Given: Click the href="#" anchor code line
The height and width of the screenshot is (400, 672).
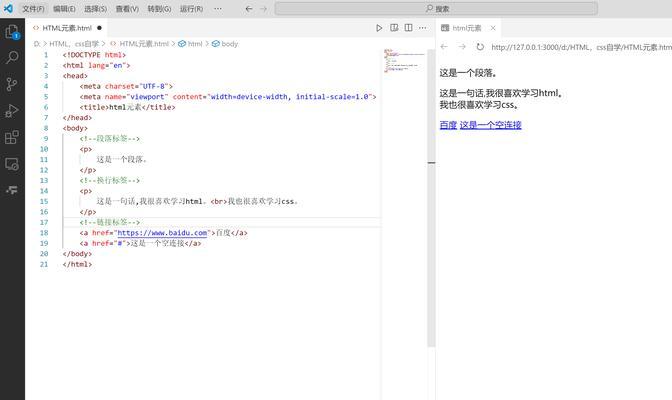Looking at the screenshot, I should point(140,243).
